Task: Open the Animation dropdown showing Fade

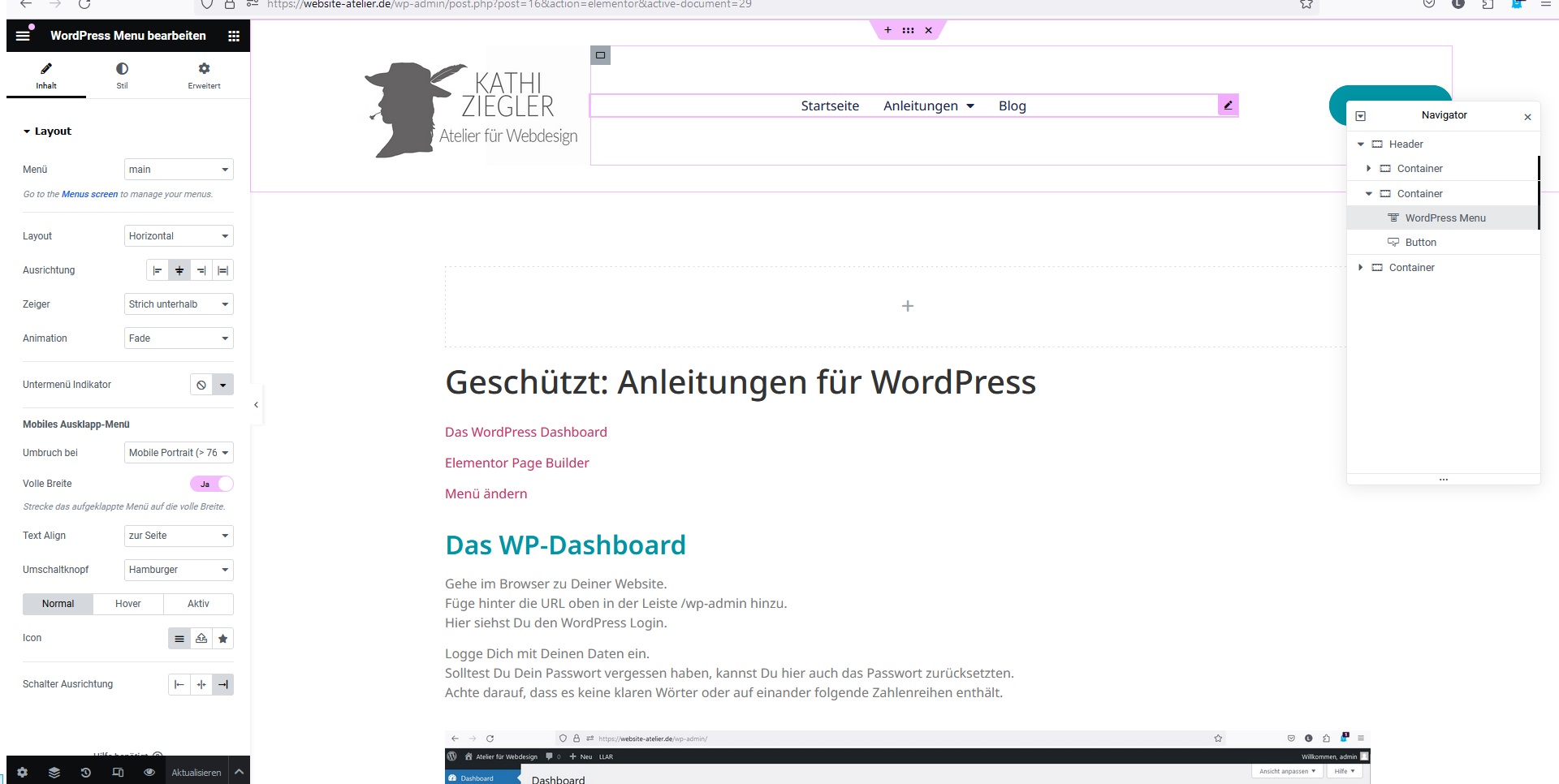Action: tap(179, 338)
